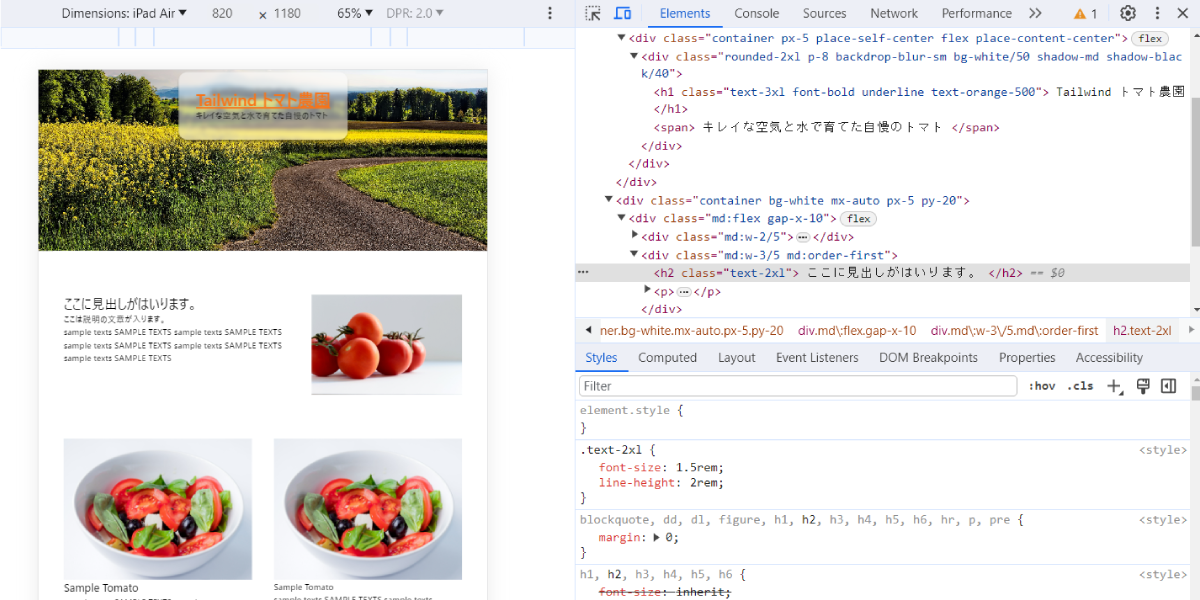Expand collapsed content ellipsis in md:w-2/5 div
1200x600 pixels.
(x=802, y=237)
